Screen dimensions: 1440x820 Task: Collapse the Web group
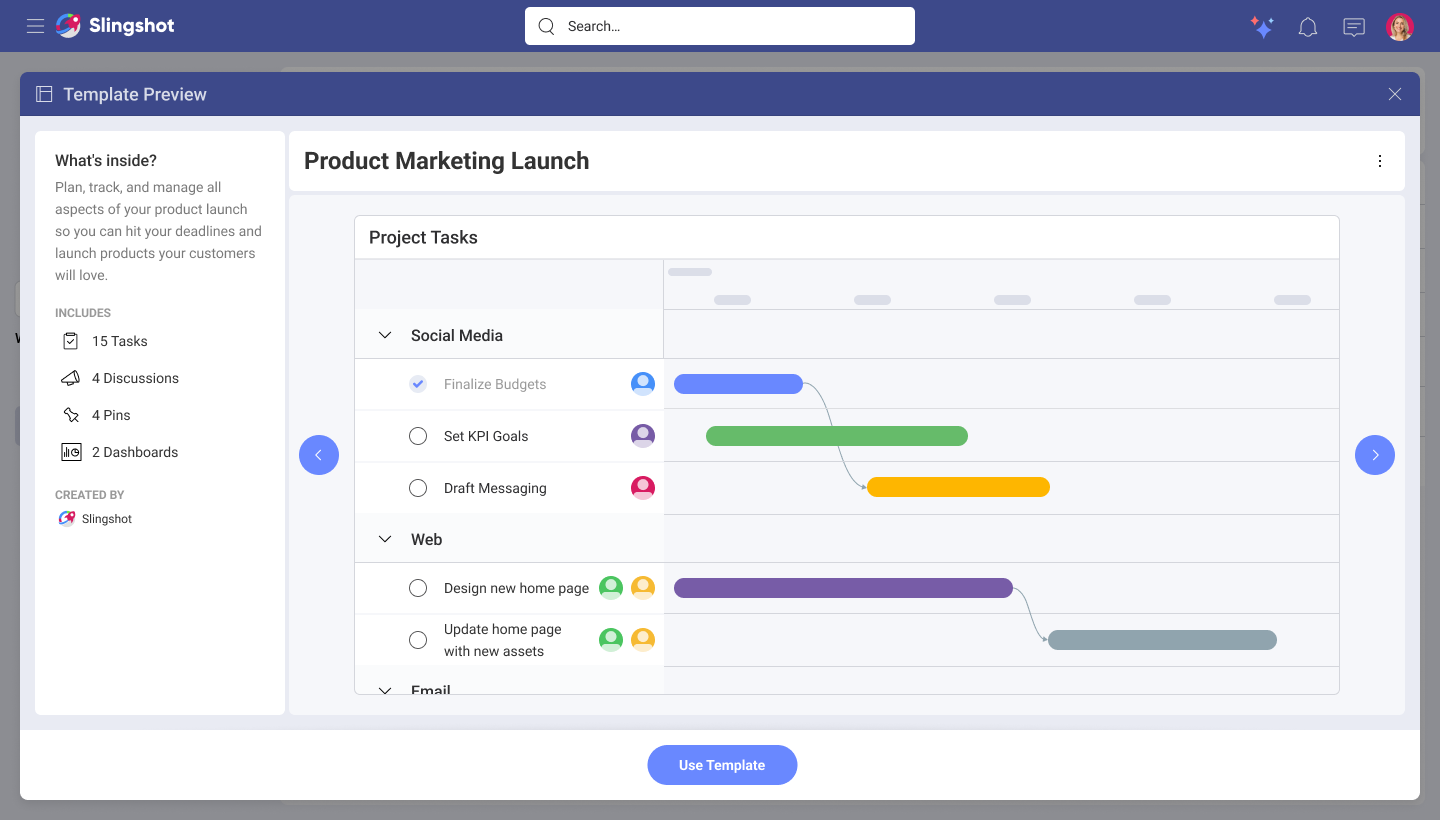click(385, 539)
